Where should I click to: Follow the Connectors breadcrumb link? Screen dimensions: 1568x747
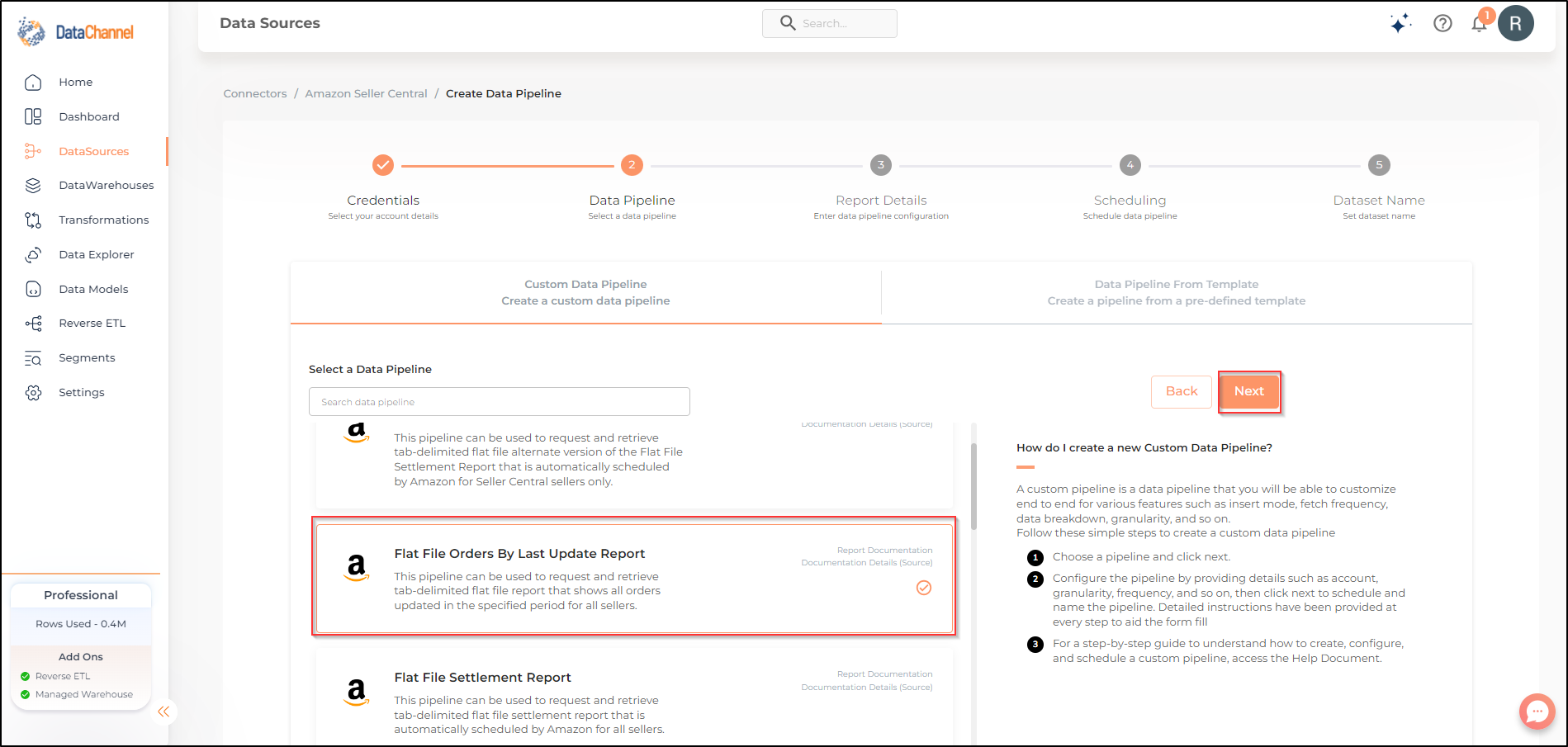click(x=255, y=94)
